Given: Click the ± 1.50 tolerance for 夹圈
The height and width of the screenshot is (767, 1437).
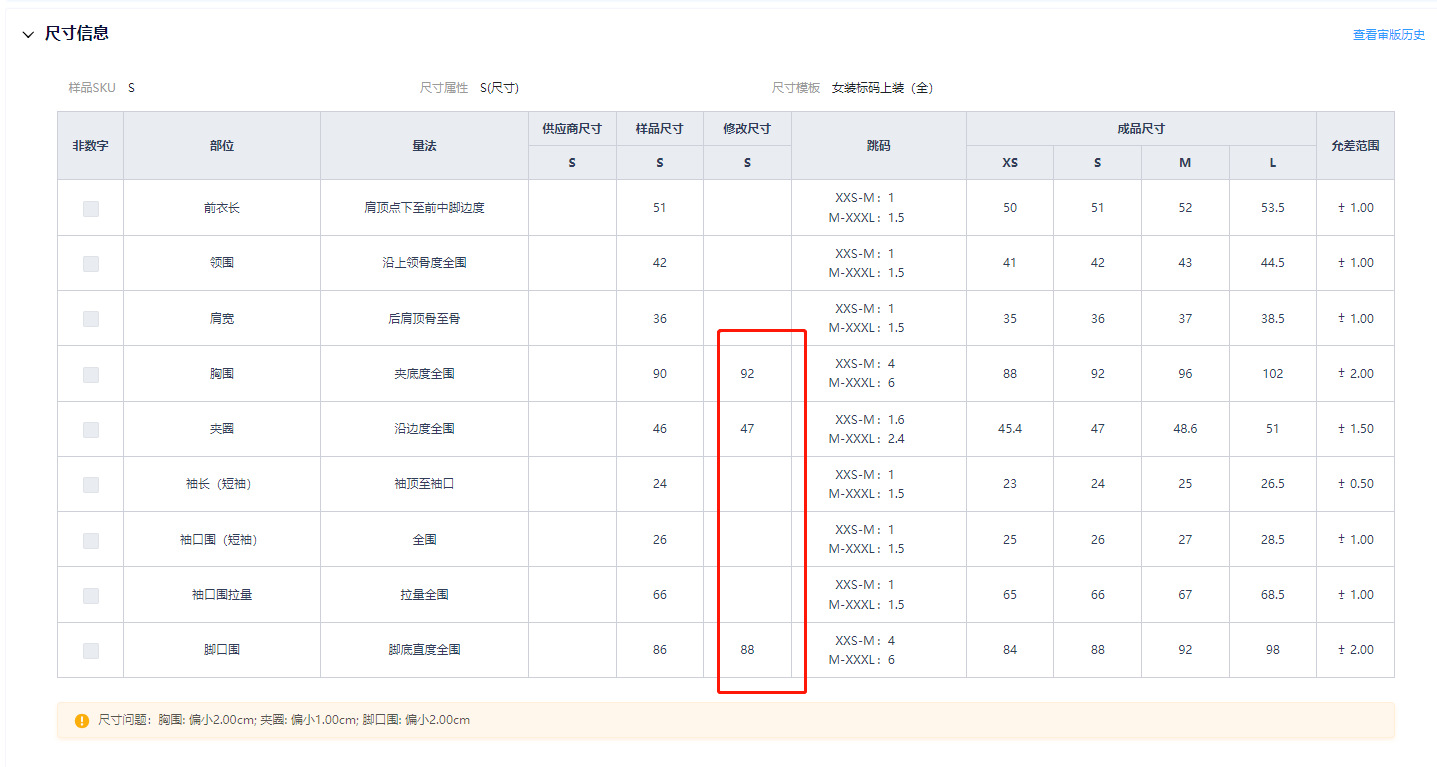Looking at the screenshot, I should tap(1356, 429).
